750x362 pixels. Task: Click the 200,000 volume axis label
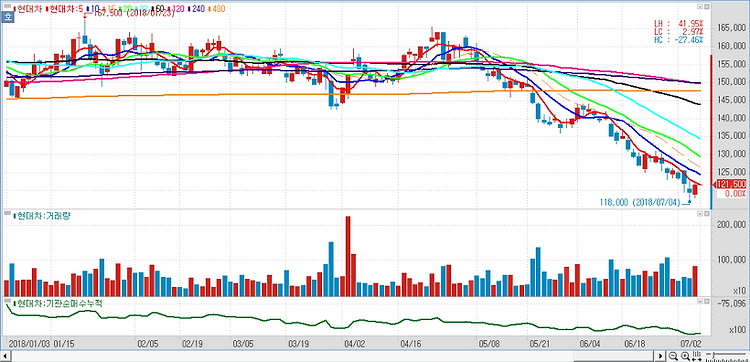(730, 224)
